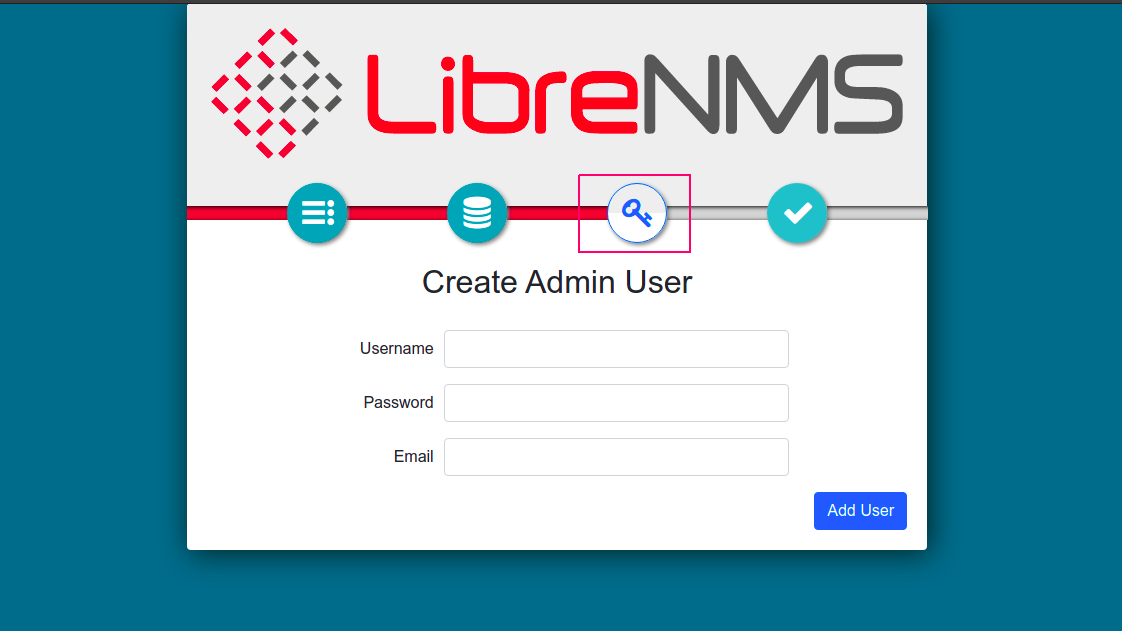Open the pre-install checks step icon

(317, 212)
